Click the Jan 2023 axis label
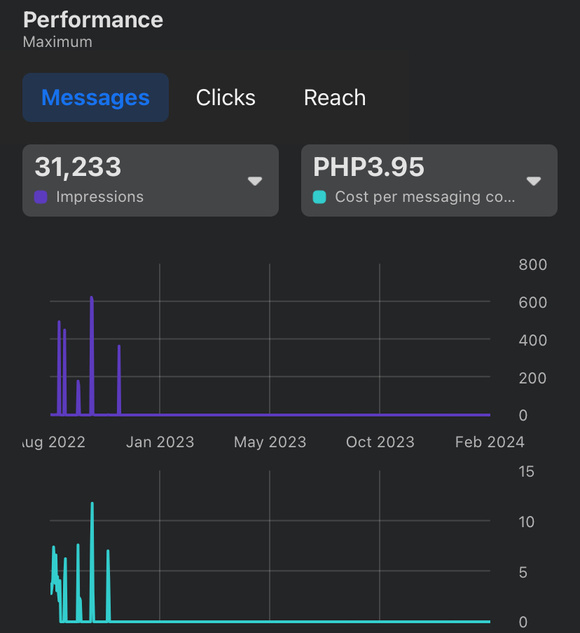 tap(160, 442)
